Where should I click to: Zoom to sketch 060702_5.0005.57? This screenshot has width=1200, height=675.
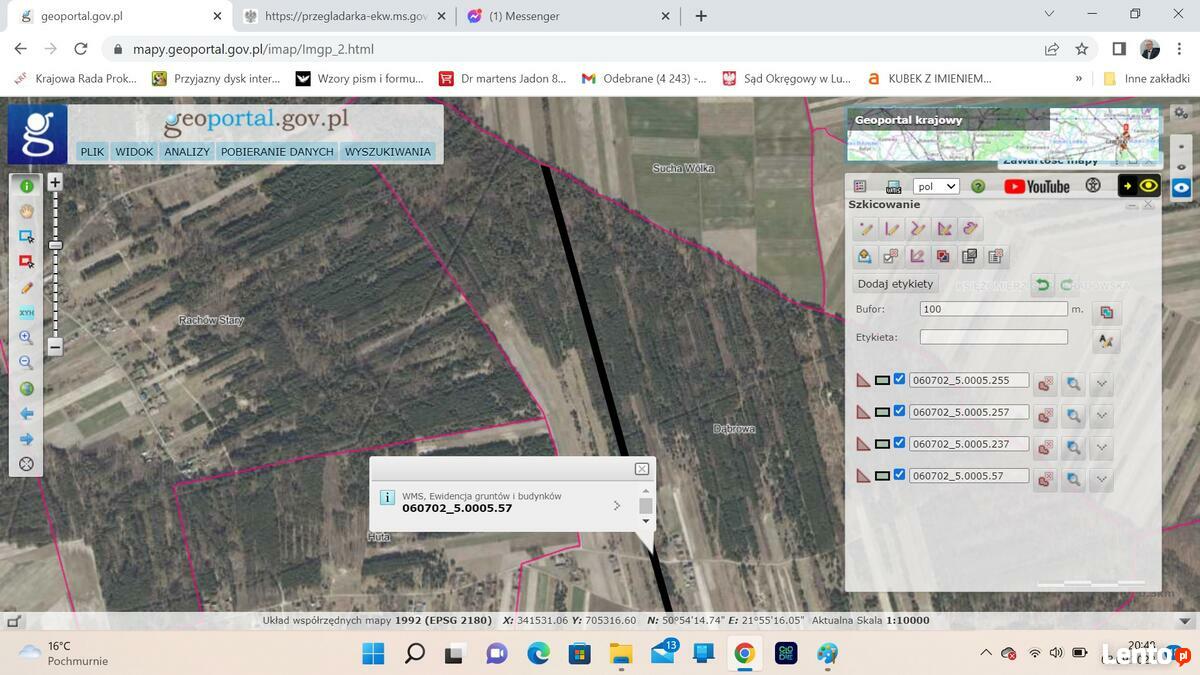point(1073,479)
